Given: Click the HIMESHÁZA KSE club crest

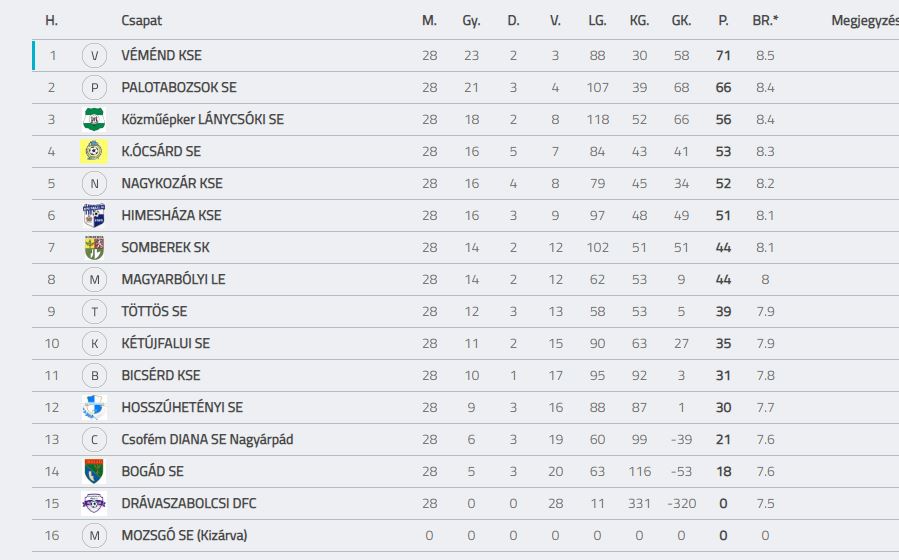Looking at the screenshot, I should coord(94,216).
